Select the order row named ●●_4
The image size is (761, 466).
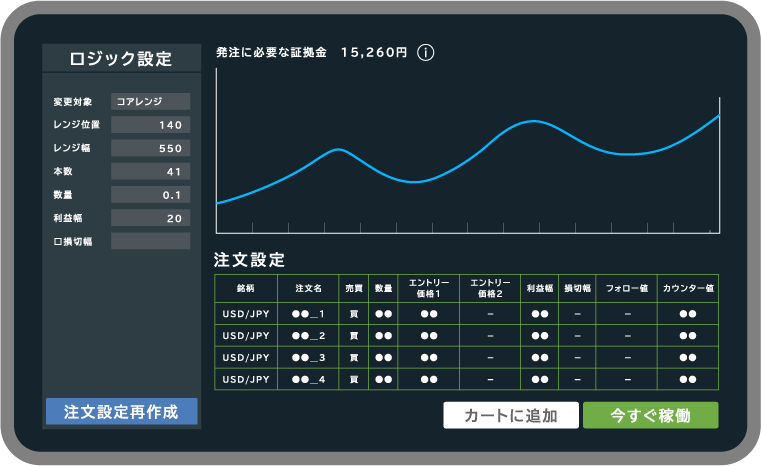click(x=308, y=380)
